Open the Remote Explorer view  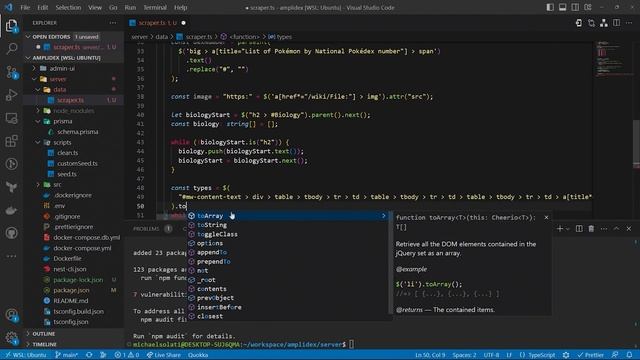tap(11, 118)
